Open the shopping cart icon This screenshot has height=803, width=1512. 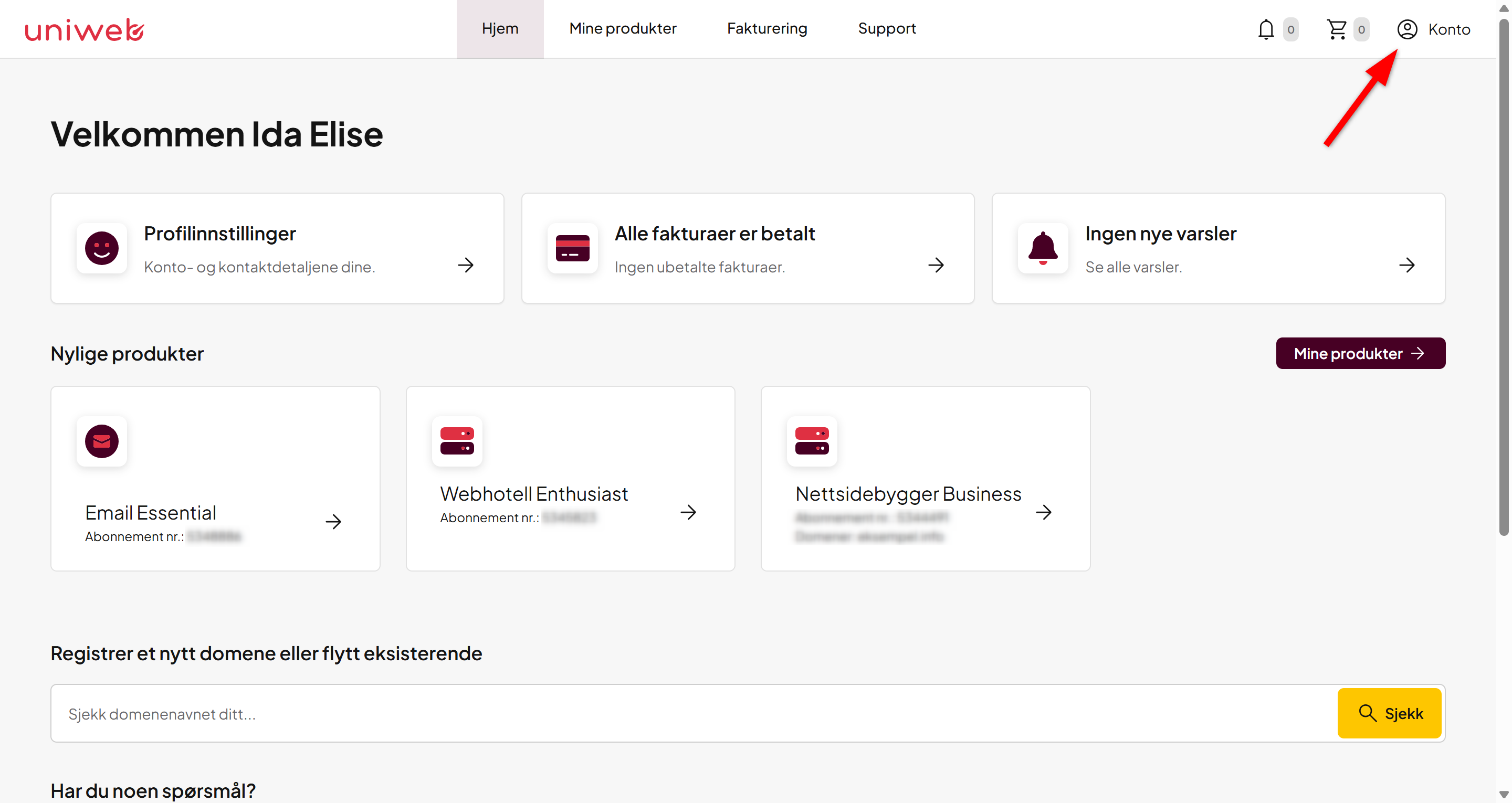(1337, 29)
